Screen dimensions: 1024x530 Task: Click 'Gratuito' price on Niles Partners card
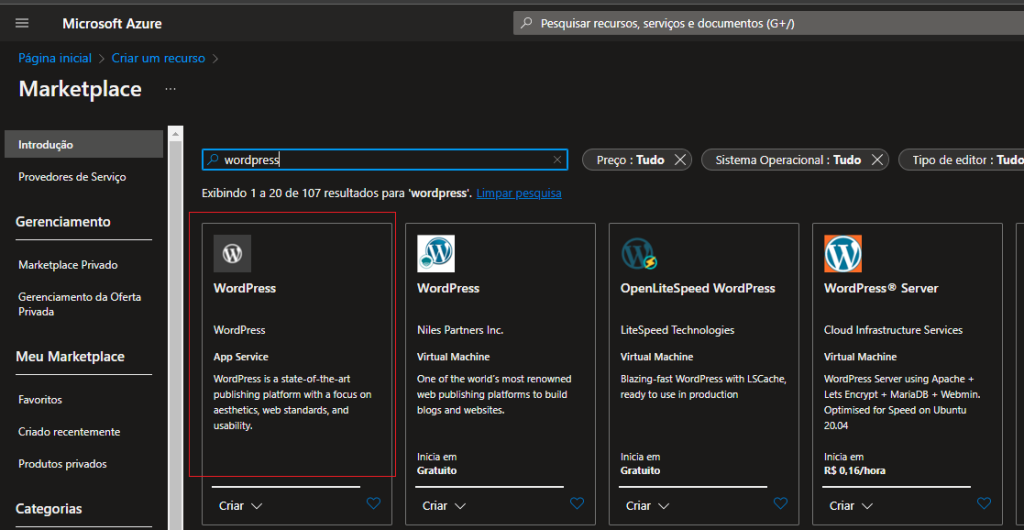click(436, 471)
